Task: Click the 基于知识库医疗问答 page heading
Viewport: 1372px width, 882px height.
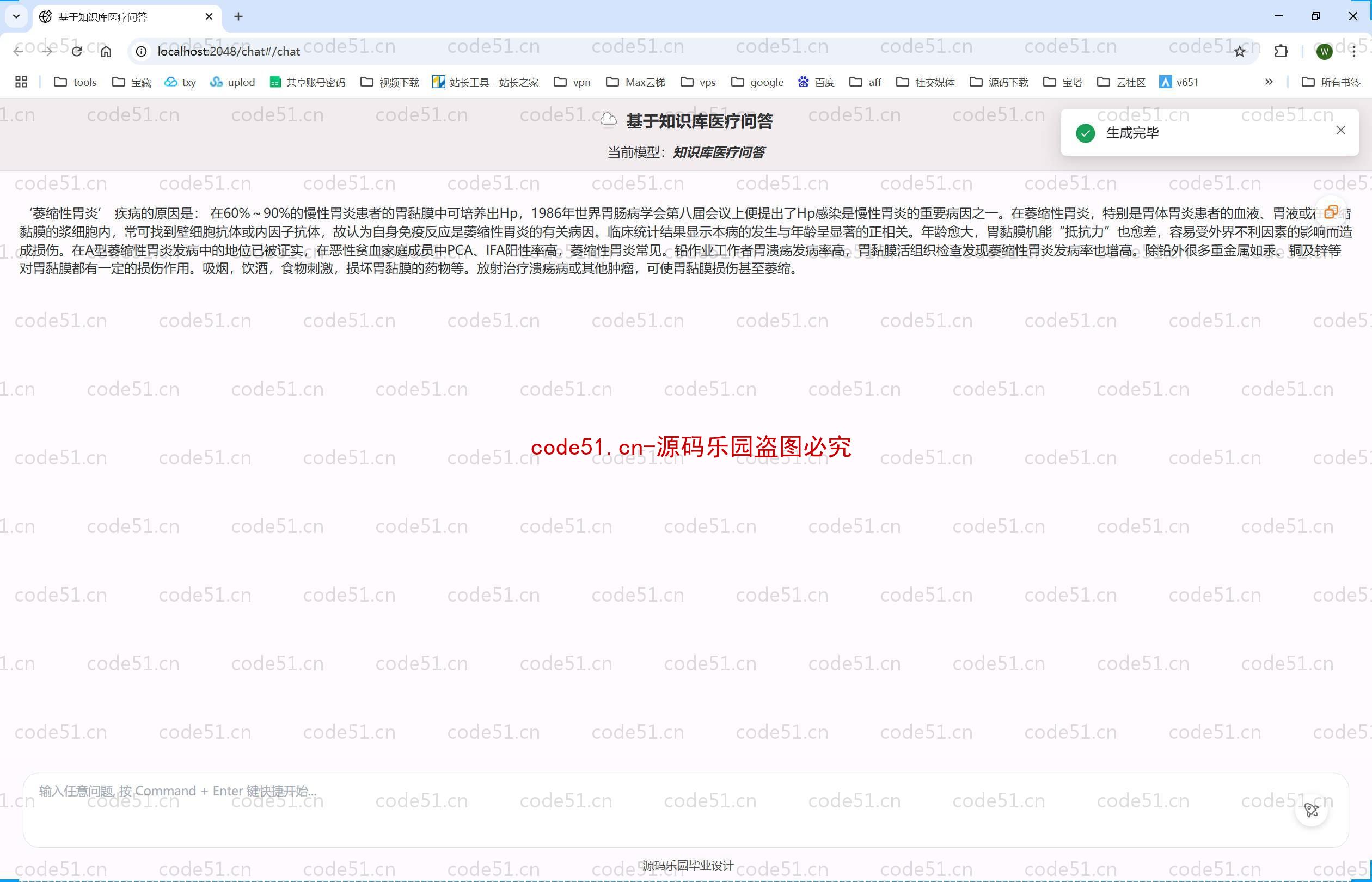Action: pyautogui.click(x=699, y=121)
